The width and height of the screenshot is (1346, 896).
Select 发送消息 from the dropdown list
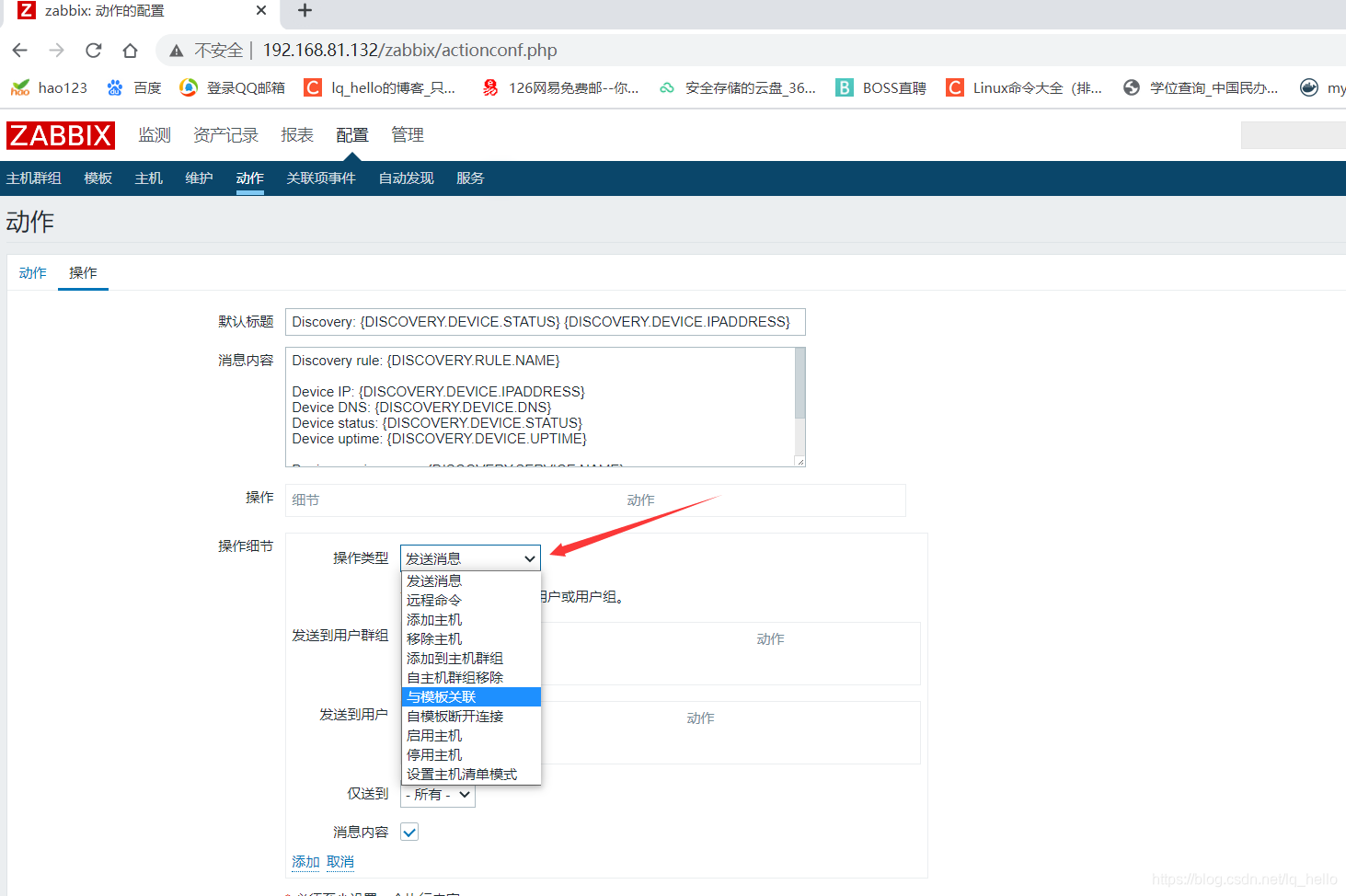[471, 580]
